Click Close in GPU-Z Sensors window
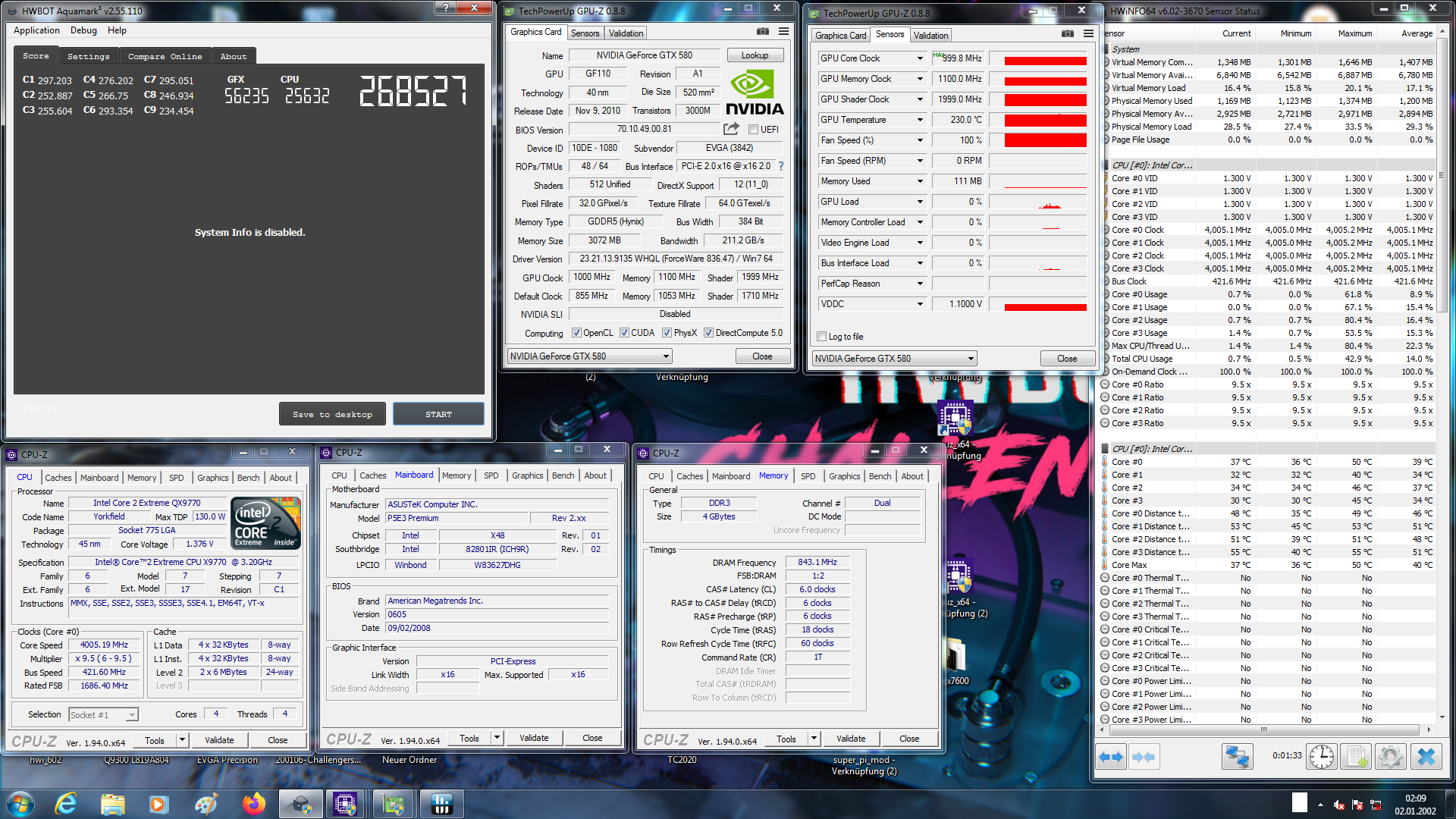Viewport: 1456px width, 819px height. 1067,359
